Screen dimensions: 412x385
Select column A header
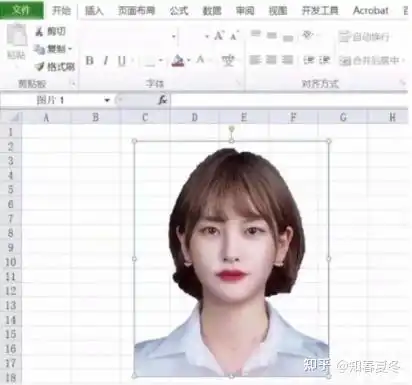click(x=46, y=117)
